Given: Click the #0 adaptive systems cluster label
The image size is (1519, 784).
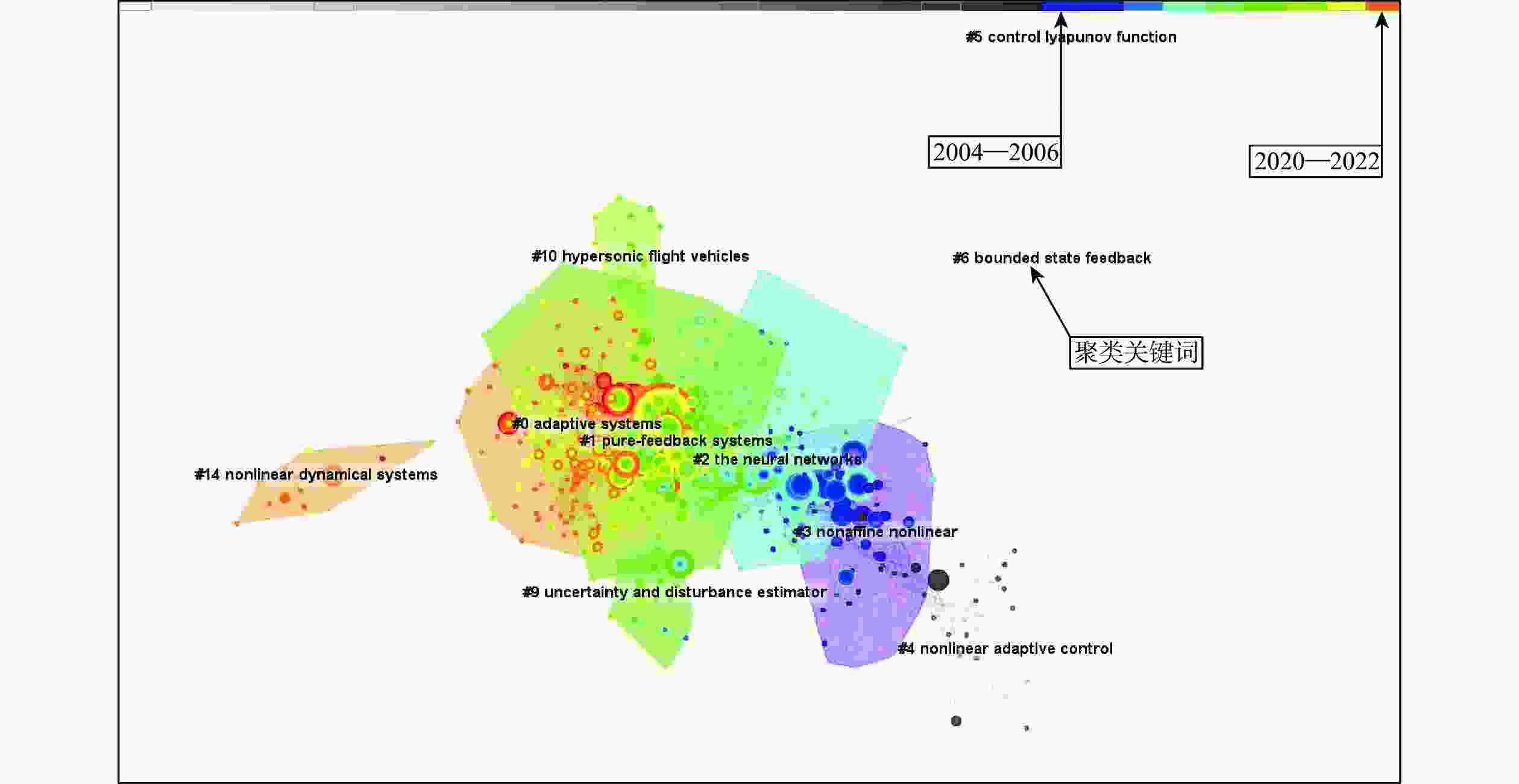Looking at the screenshot, I should click(587, 424).
